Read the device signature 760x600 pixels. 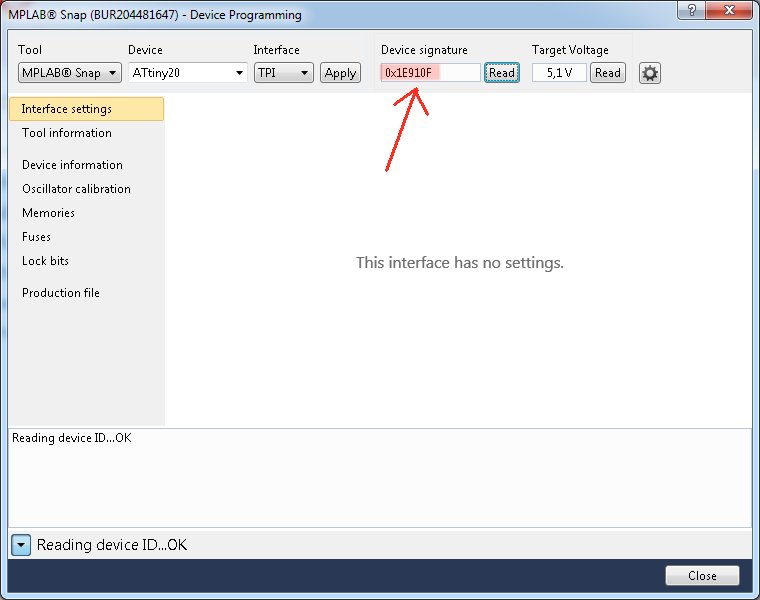tap(502, 73)
